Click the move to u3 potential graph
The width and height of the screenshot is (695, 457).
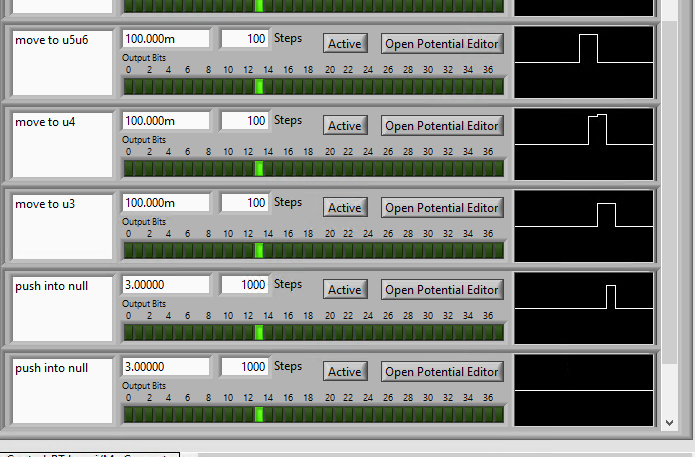click(x=584, y=226)
